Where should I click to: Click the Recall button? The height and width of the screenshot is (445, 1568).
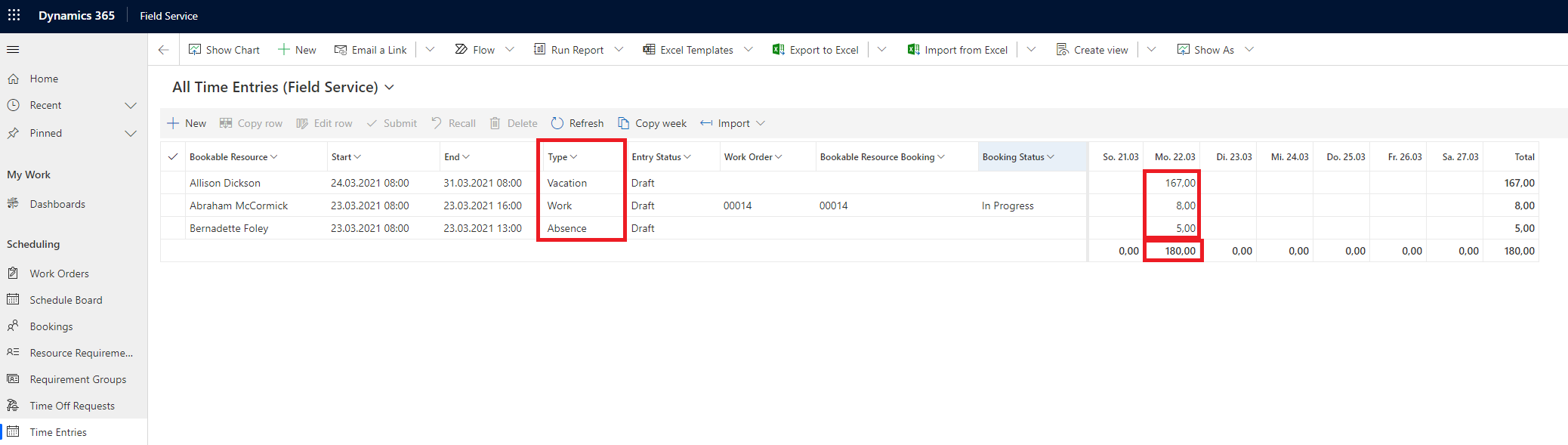tap(453, 123)
